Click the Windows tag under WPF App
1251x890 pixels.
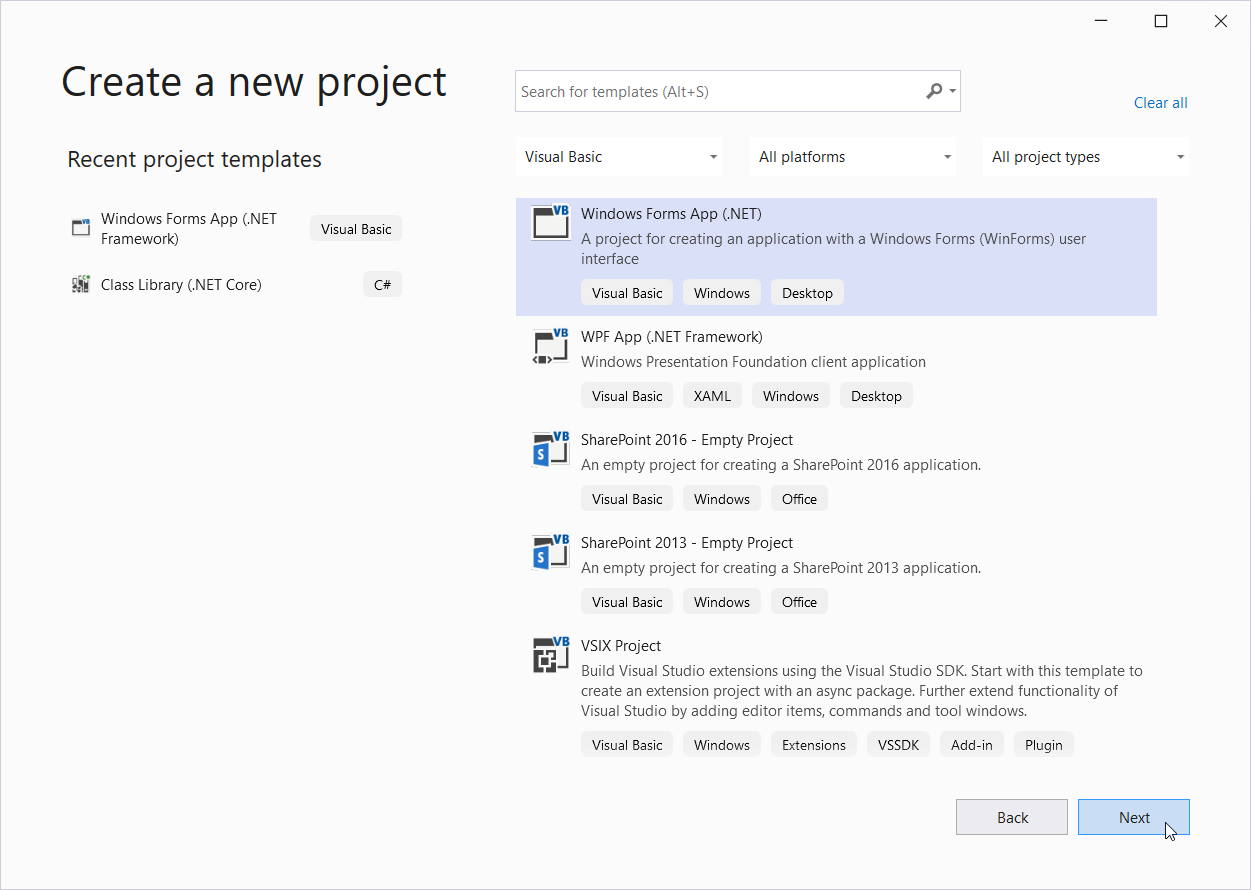tap(791, 396)
